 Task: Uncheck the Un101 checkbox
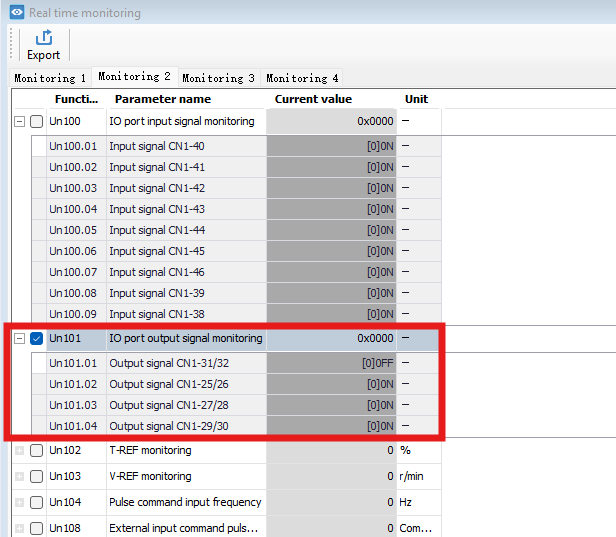(37, 339)
